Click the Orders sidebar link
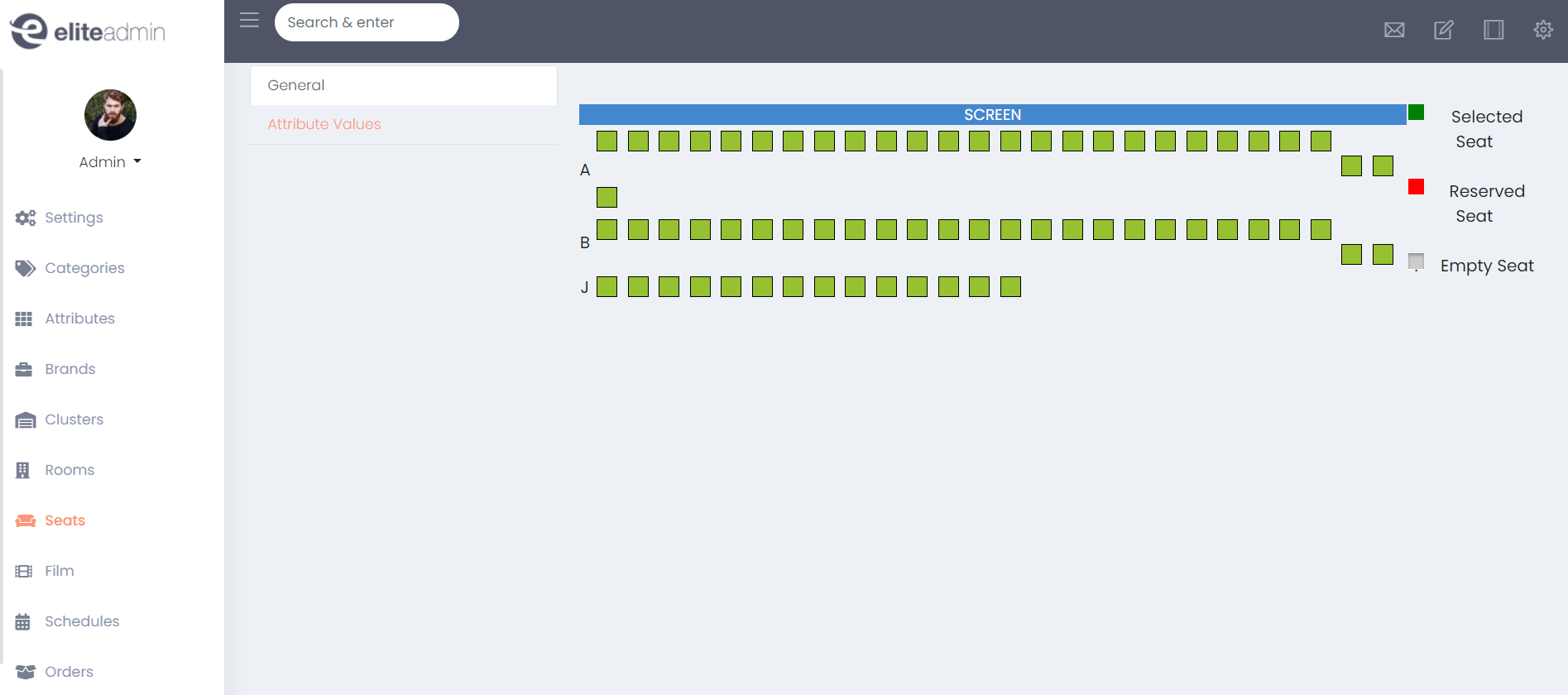Screen dimensions: 1568x695 coord(68,672)
